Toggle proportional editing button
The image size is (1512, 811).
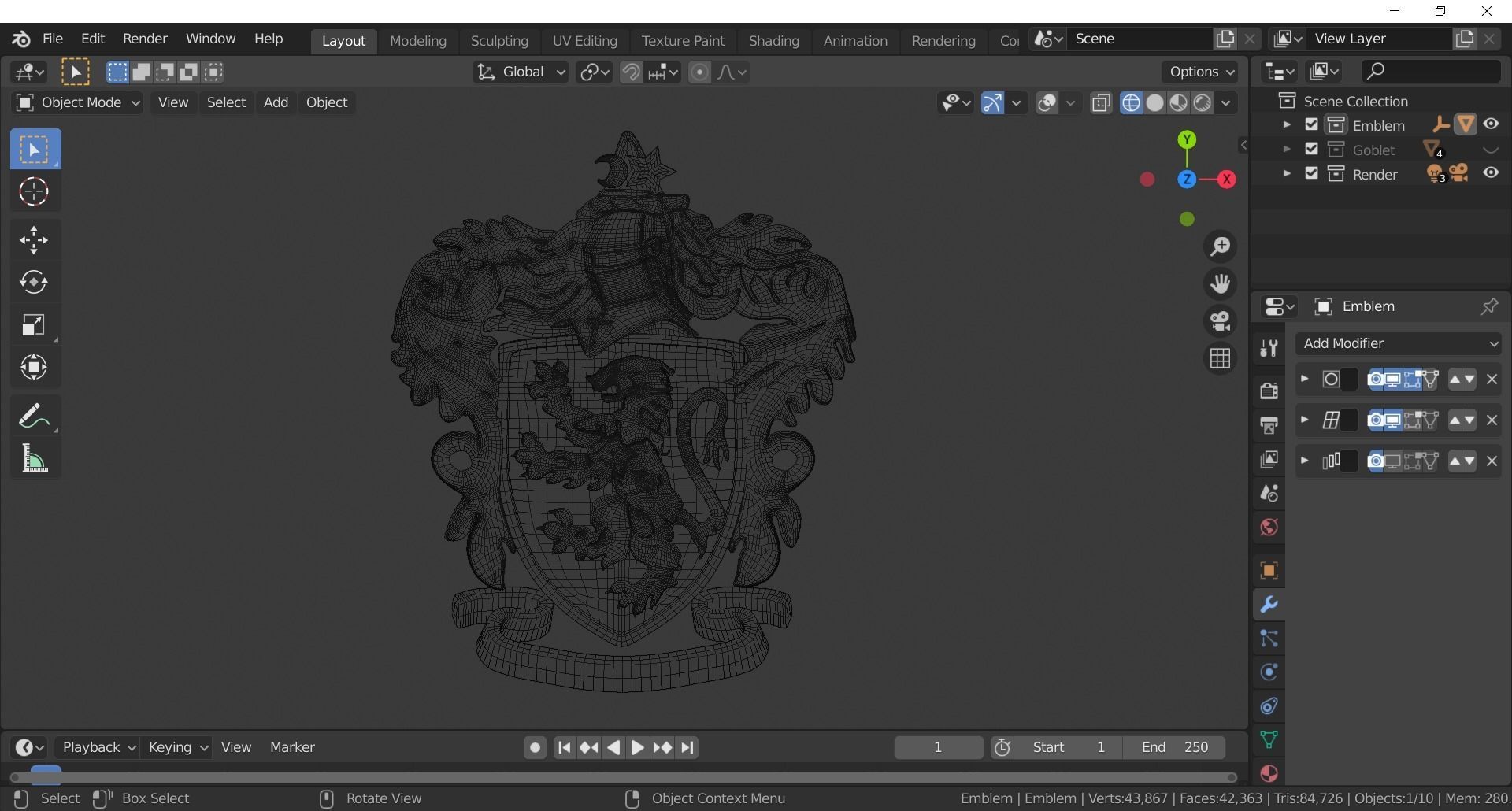pyautogui.click(x=699, y=72)
